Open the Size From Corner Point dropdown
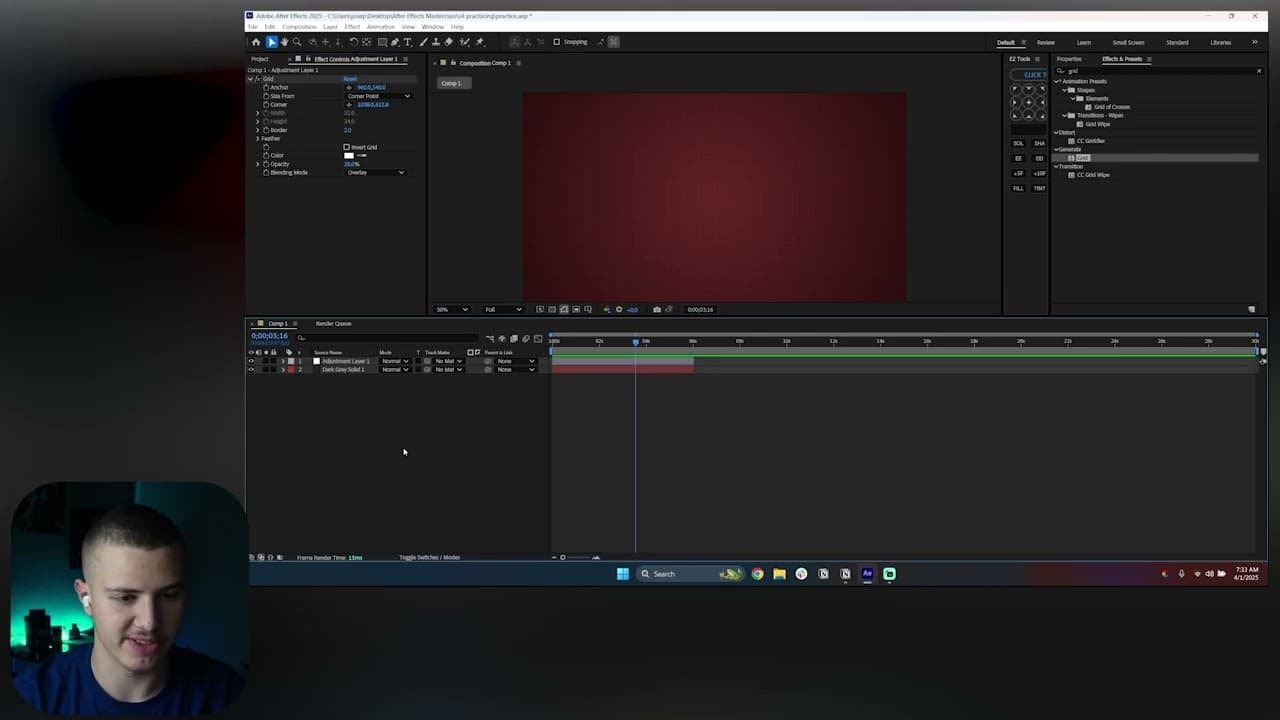The height and width of the screenshot is (720, 1280). [x=378, y=96]
